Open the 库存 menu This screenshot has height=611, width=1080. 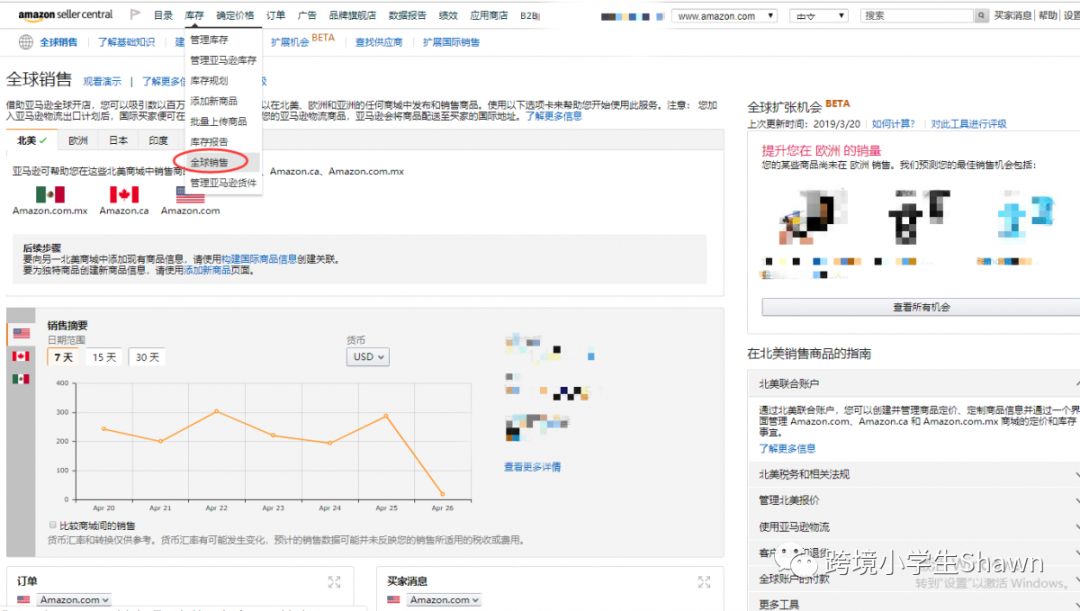(x=194, y=15)
